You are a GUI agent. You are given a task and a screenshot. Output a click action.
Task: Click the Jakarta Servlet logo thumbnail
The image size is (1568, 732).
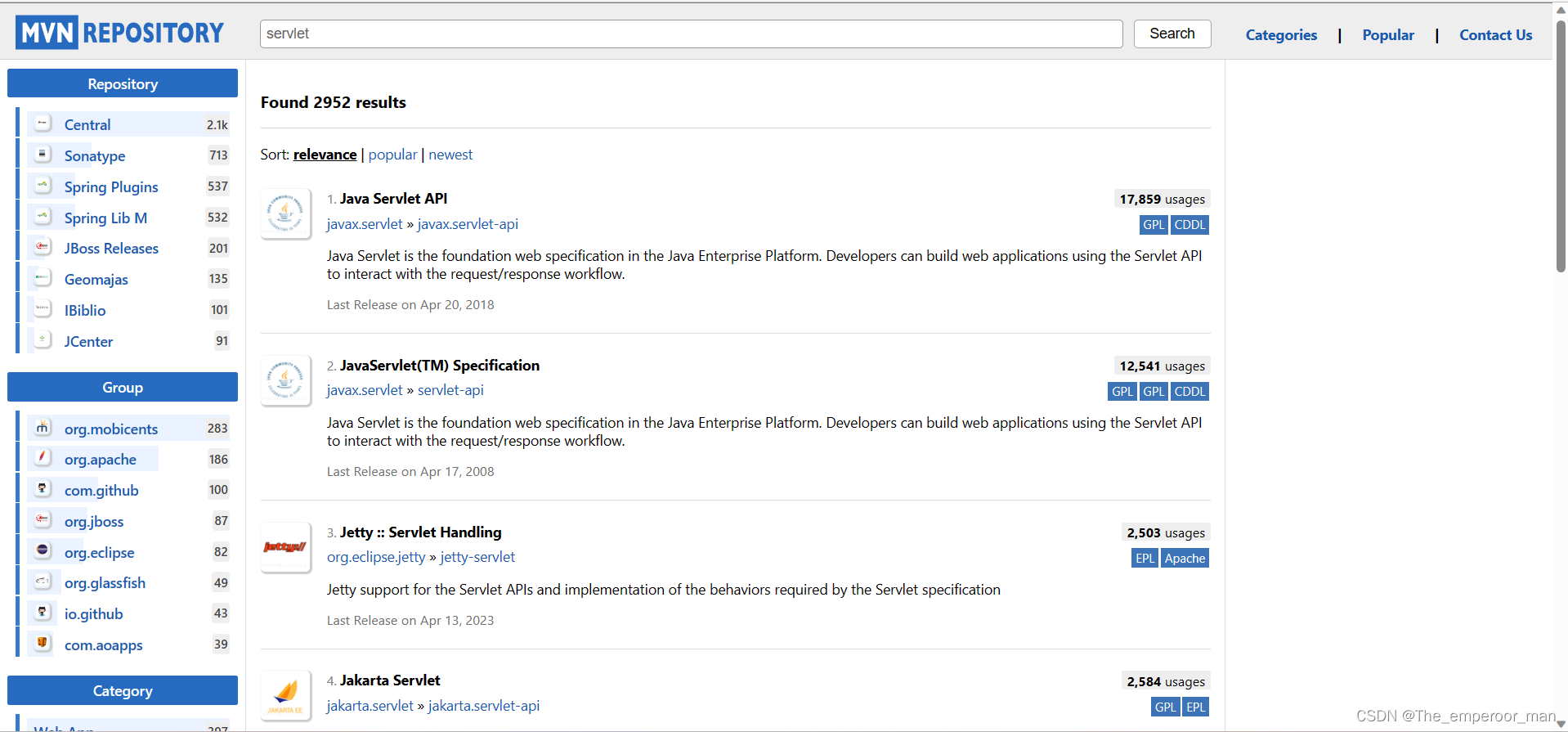pos(285,695)
